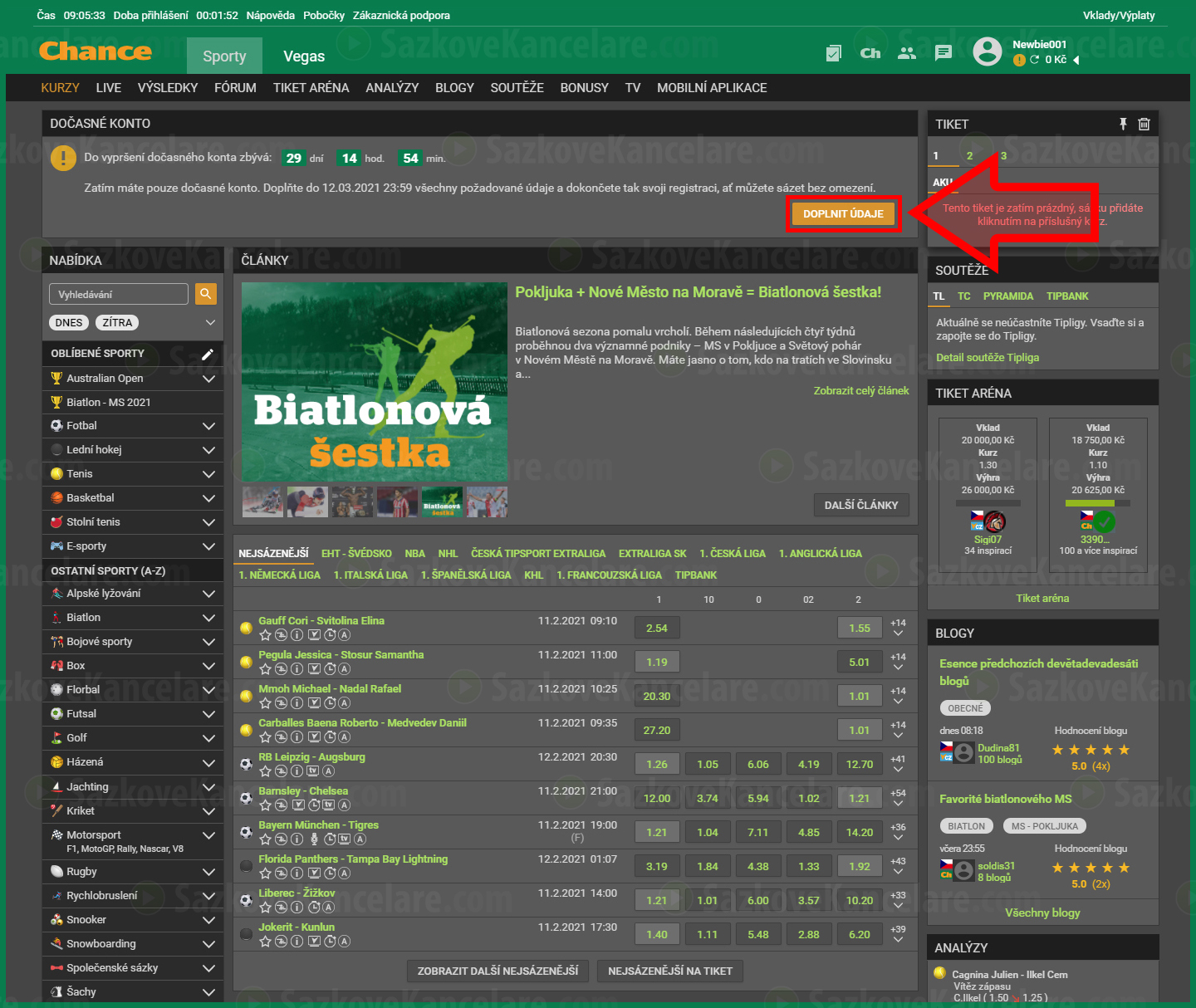Click the orange search magnifier button
This screenshot has height=1008, width=1196.
point(205,294)
